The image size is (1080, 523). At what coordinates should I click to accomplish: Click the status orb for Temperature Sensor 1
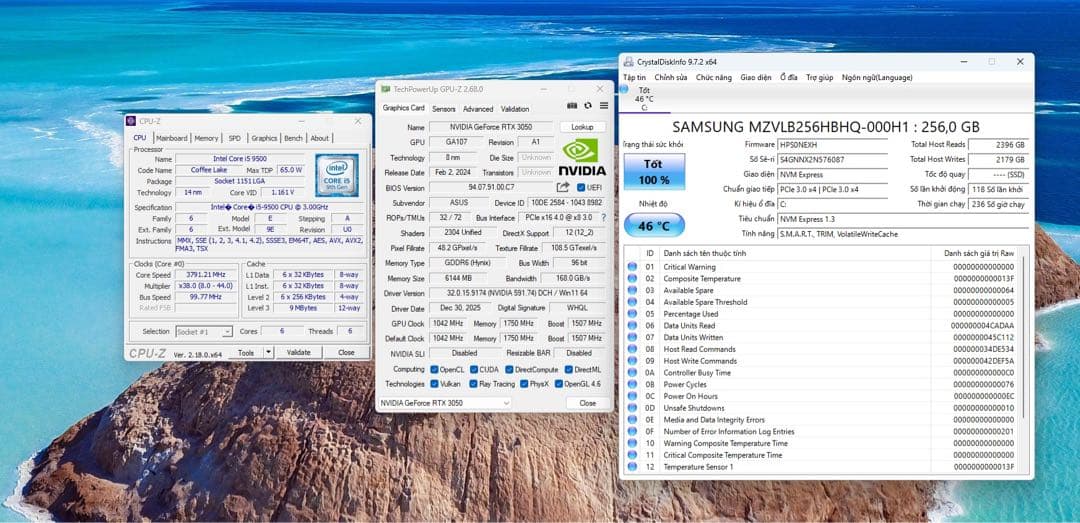(x=632, y=466)
